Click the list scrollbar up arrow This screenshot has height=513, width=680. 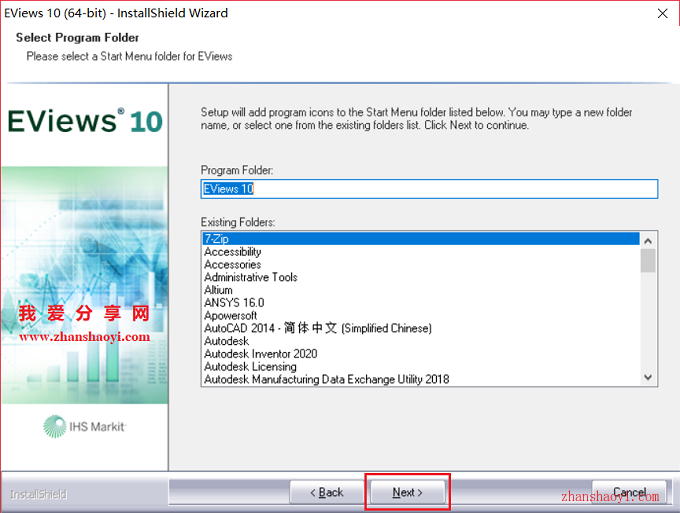point(648,241)
